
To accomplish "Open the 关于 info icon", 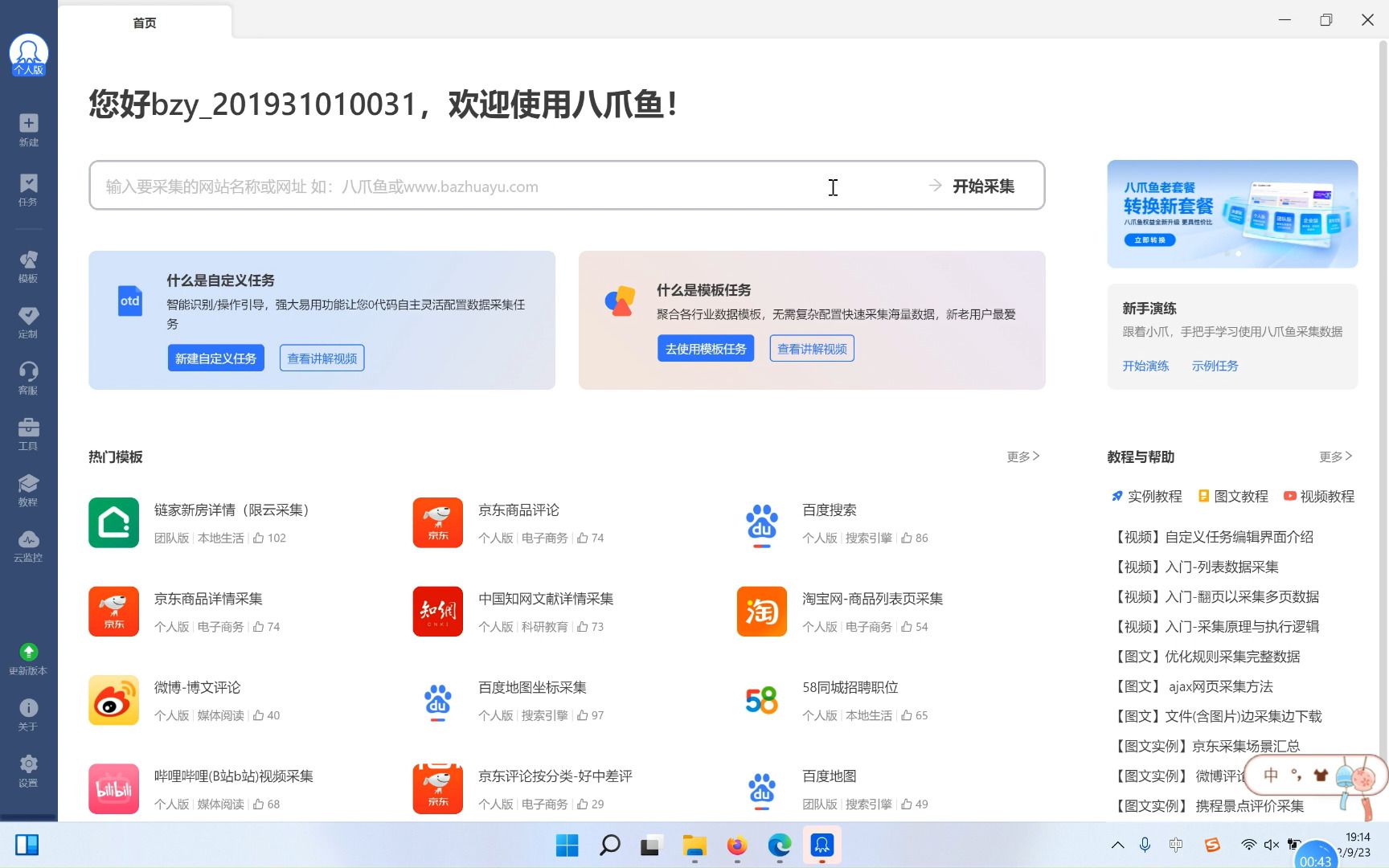I will [28, 707].
